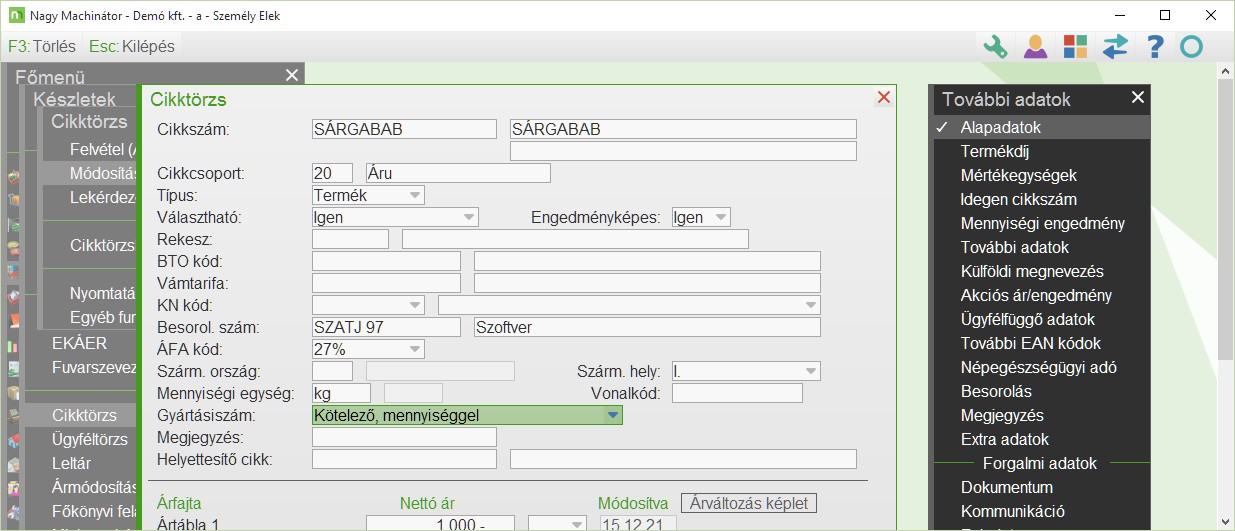Click the Cikkszám field containing SÁRGABAB
The width and height of the screenshot is (1235, 531).
(404, 129)
